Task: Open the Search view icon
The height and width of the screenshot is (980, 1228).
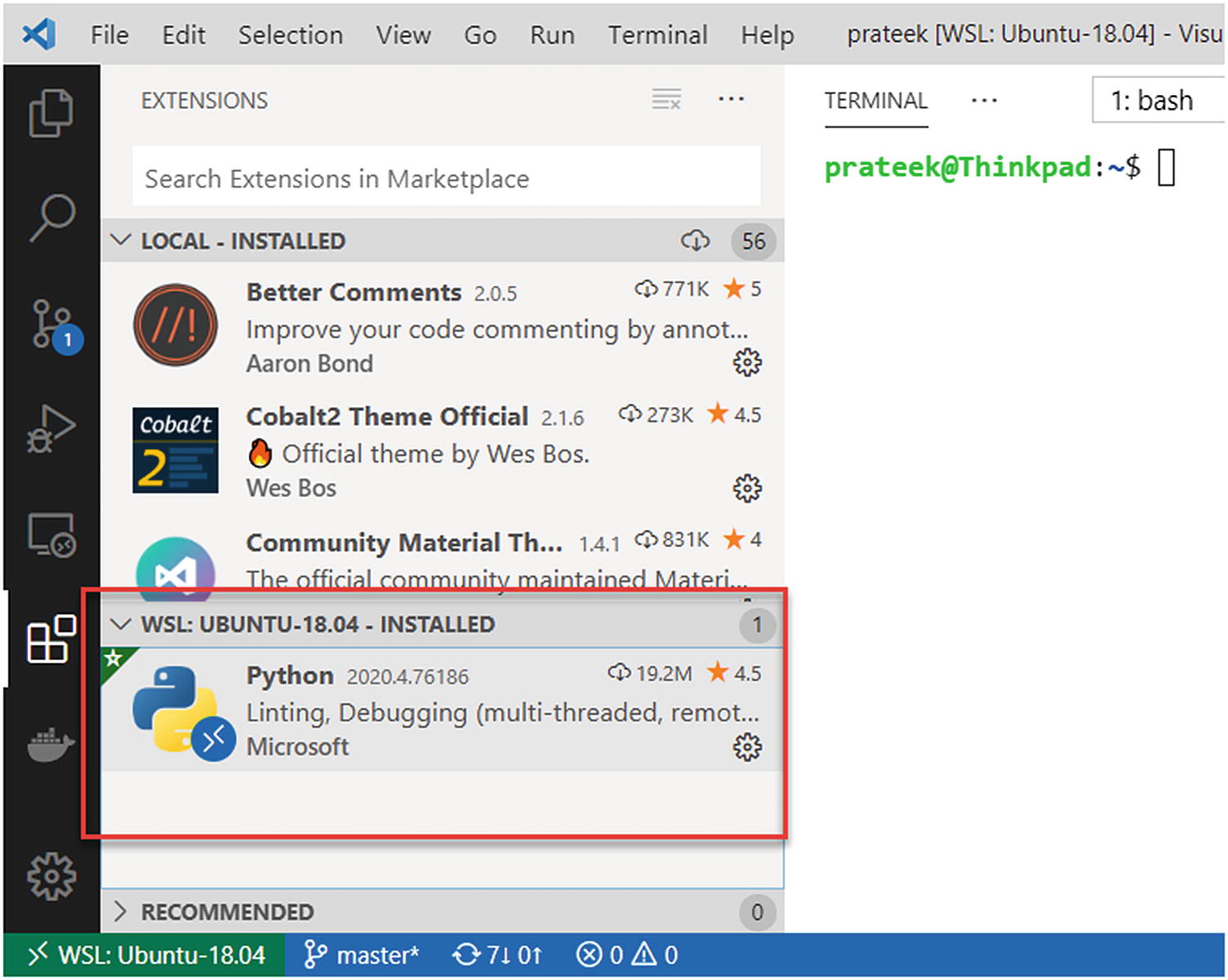Action: click(x=52, y=218)
